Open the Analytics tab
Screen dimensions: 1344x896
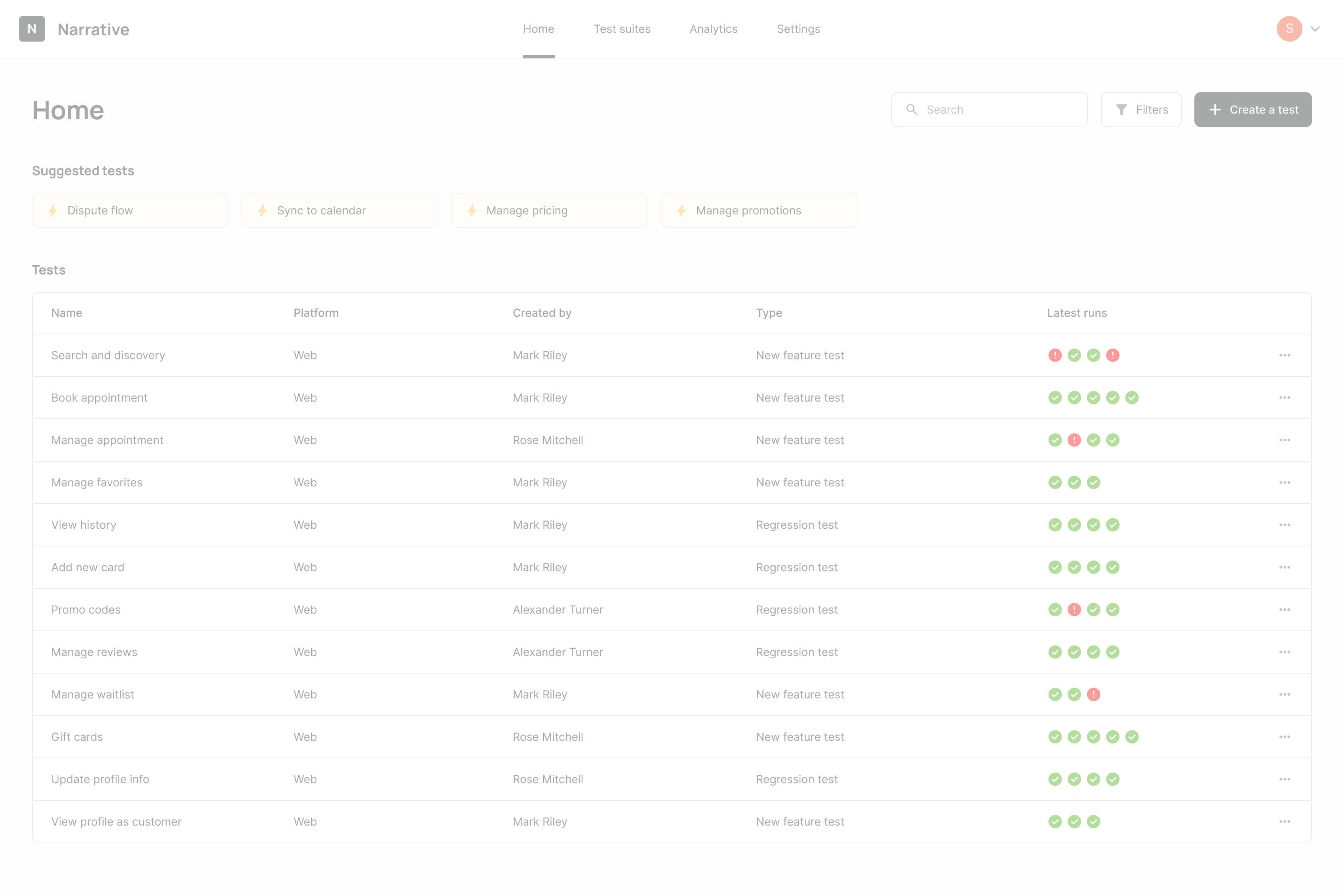click(x=713, y=29)
